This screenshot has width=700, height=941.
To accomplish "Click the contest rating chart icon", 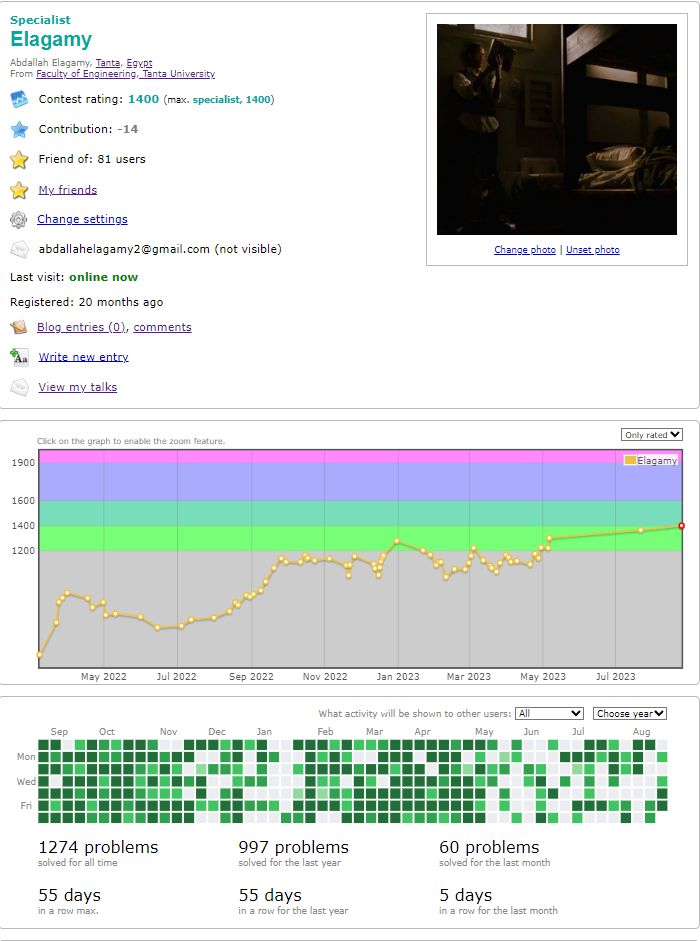I will point(19,100).
